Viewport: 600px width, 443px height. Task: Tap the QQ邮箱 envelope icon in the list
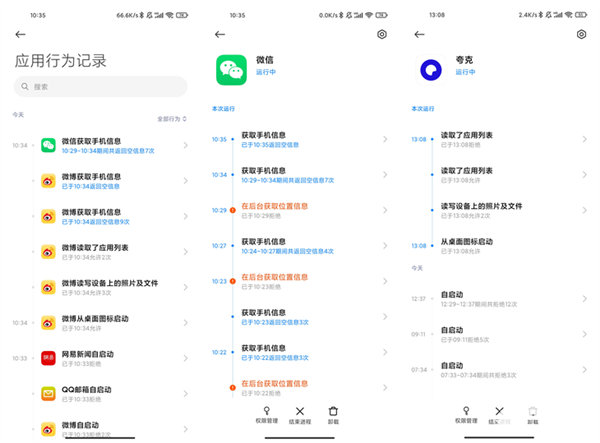(48, 394)
